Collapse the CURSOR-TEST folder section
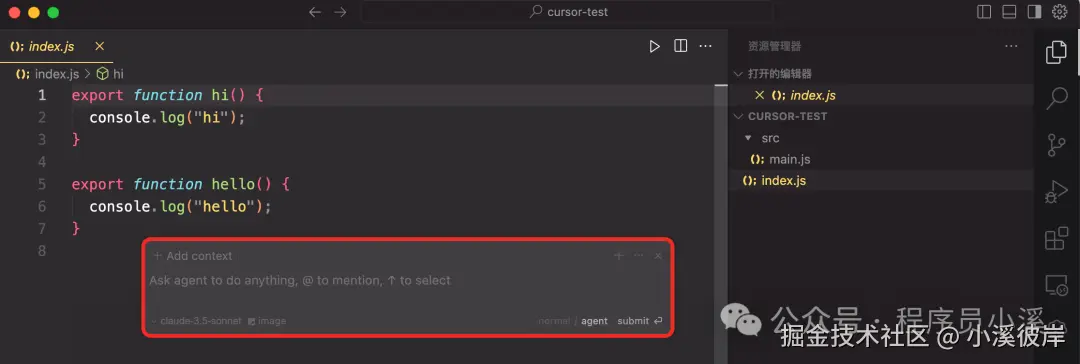 click(x=787, y=116)
